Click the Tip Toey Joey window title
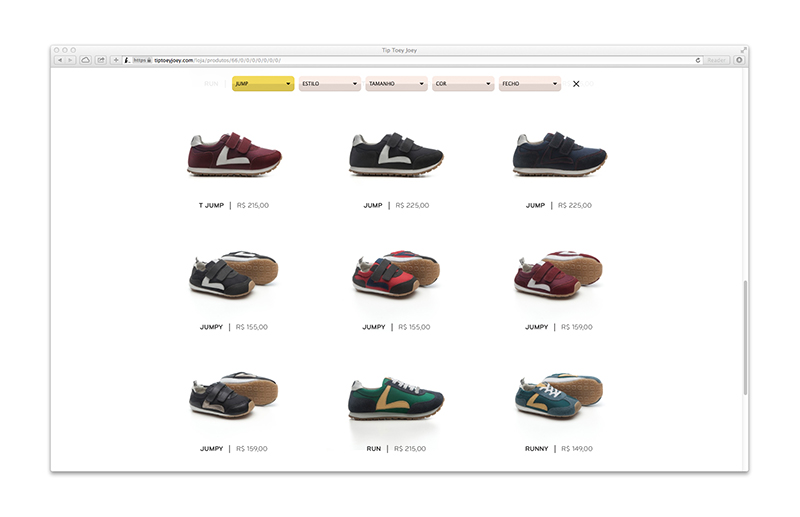Screen dimensions: 800x517 tap(399, 50)
